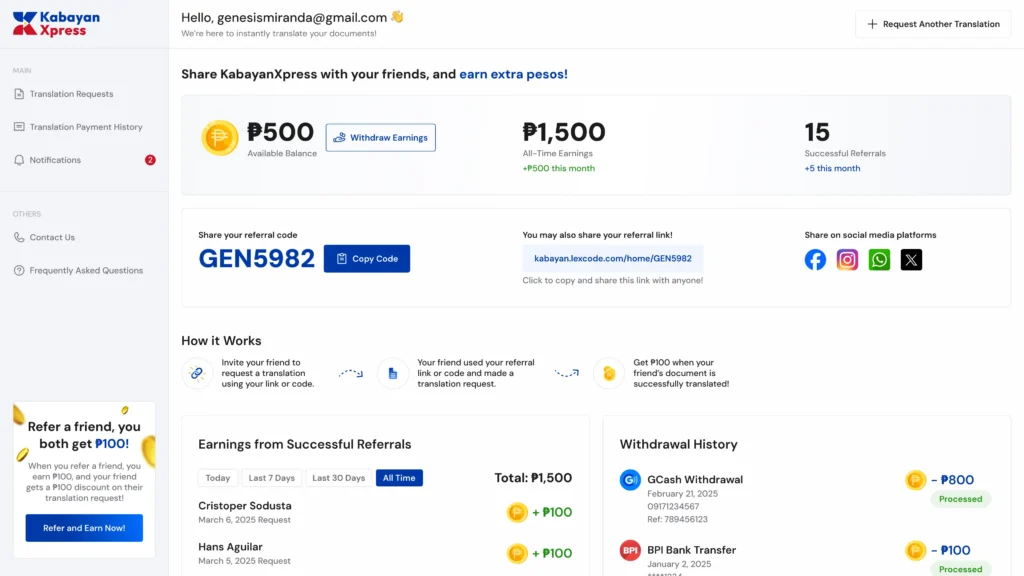Copy the kabayan.lexcode.com referral link

pyautogui.click(x=613, y=258)
